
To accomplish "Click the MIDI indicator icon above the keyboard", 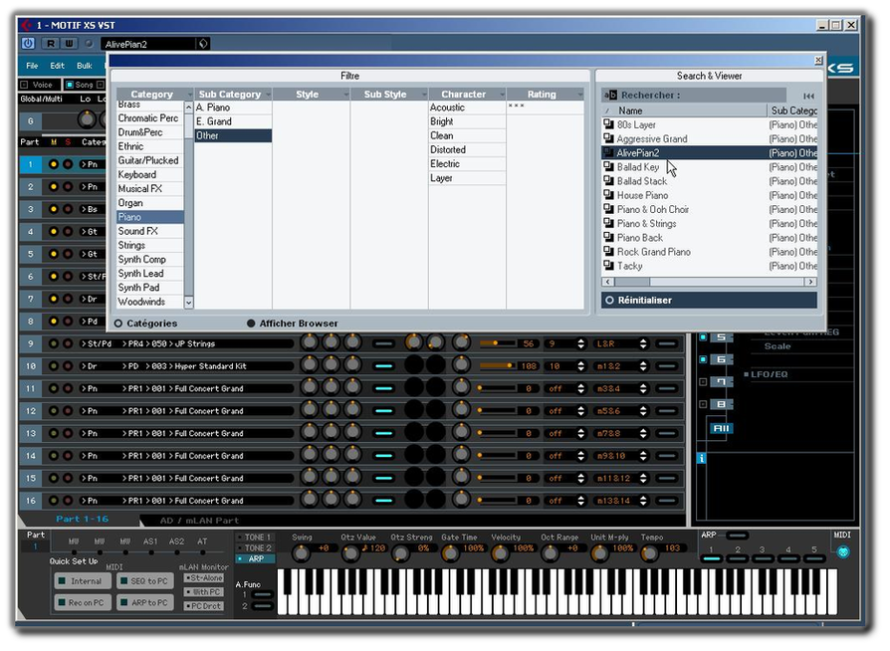I will (x=843, y=552).
